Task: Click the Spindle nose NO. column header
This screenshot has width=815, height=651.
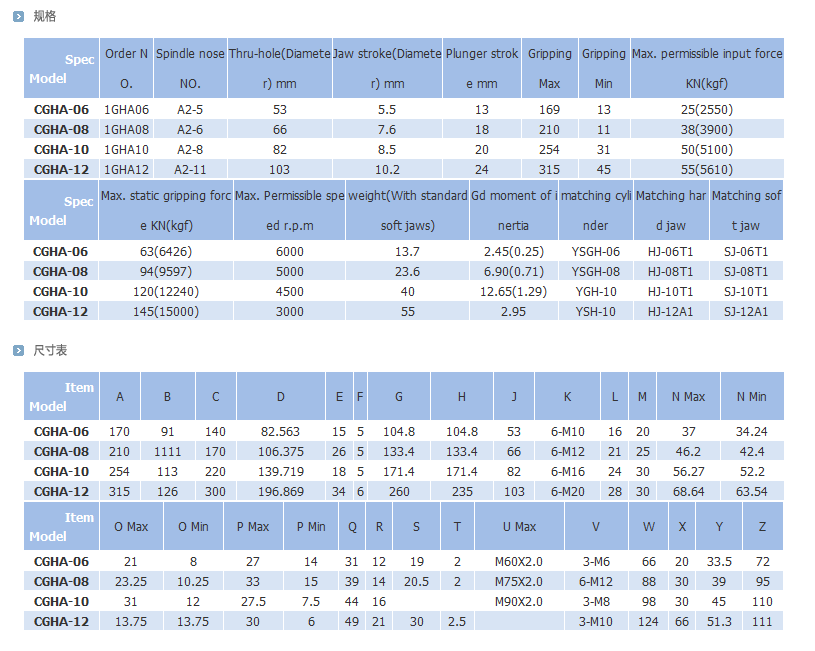Action: pyautogui.click(x=190, y=68)
